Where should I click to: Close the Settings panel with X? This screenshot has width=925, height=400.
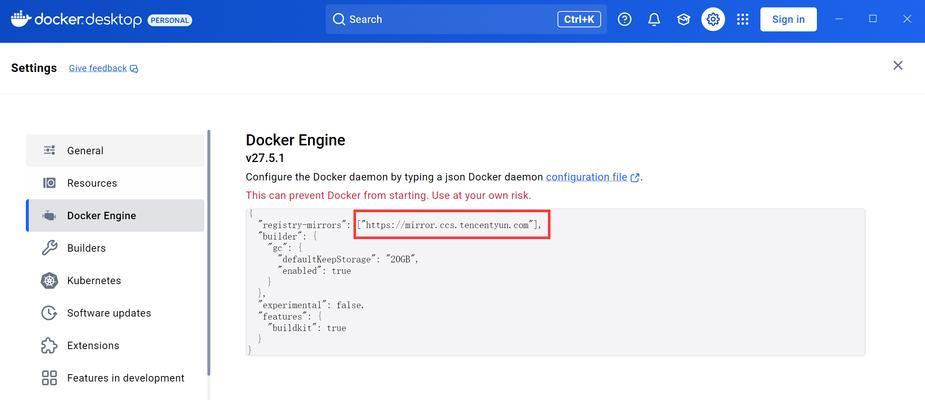(897, 65)
